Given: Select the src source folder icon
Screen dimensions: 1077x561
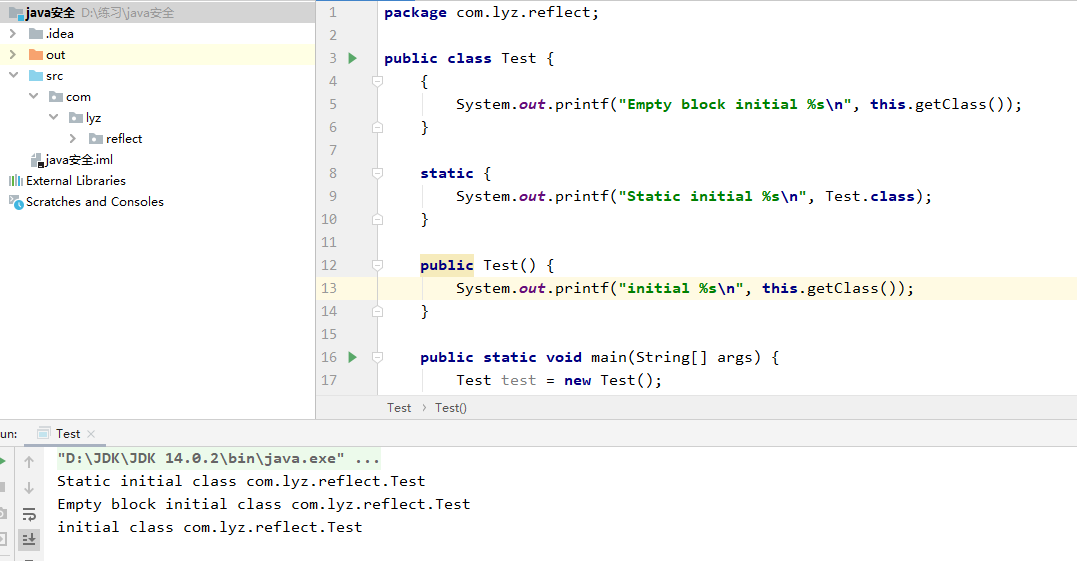Looking at the screenshot, I should [36, 76].
